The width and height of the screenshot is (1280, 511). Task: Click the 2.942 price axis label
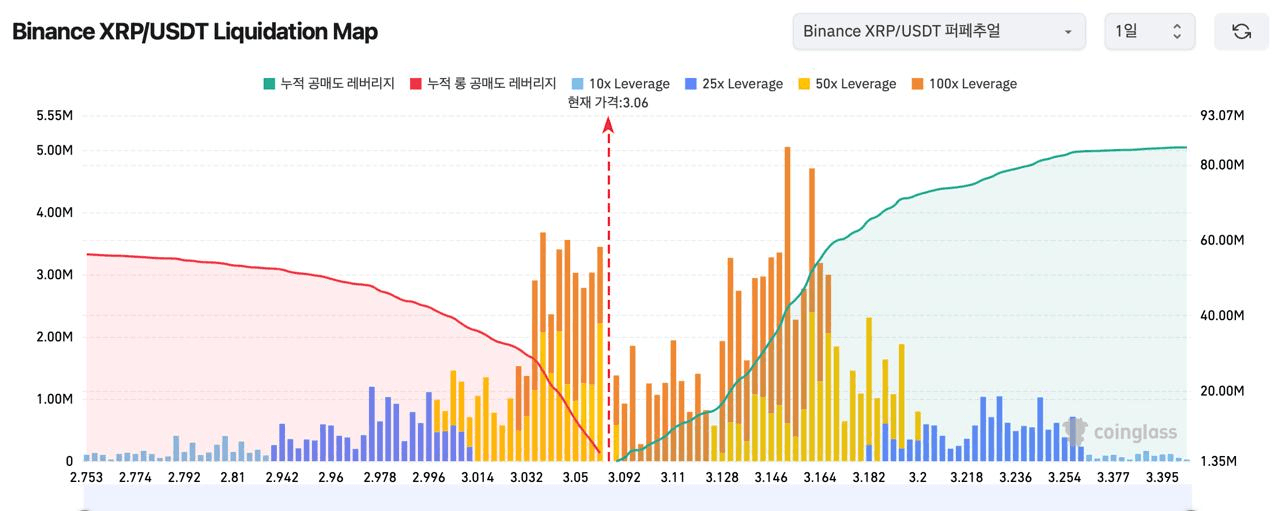280,477
